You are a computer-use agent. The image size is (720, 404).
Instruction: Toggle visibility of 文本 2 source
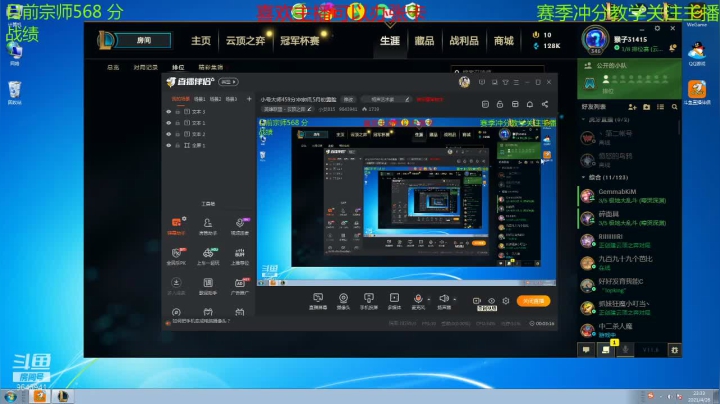tap(169, 134)
